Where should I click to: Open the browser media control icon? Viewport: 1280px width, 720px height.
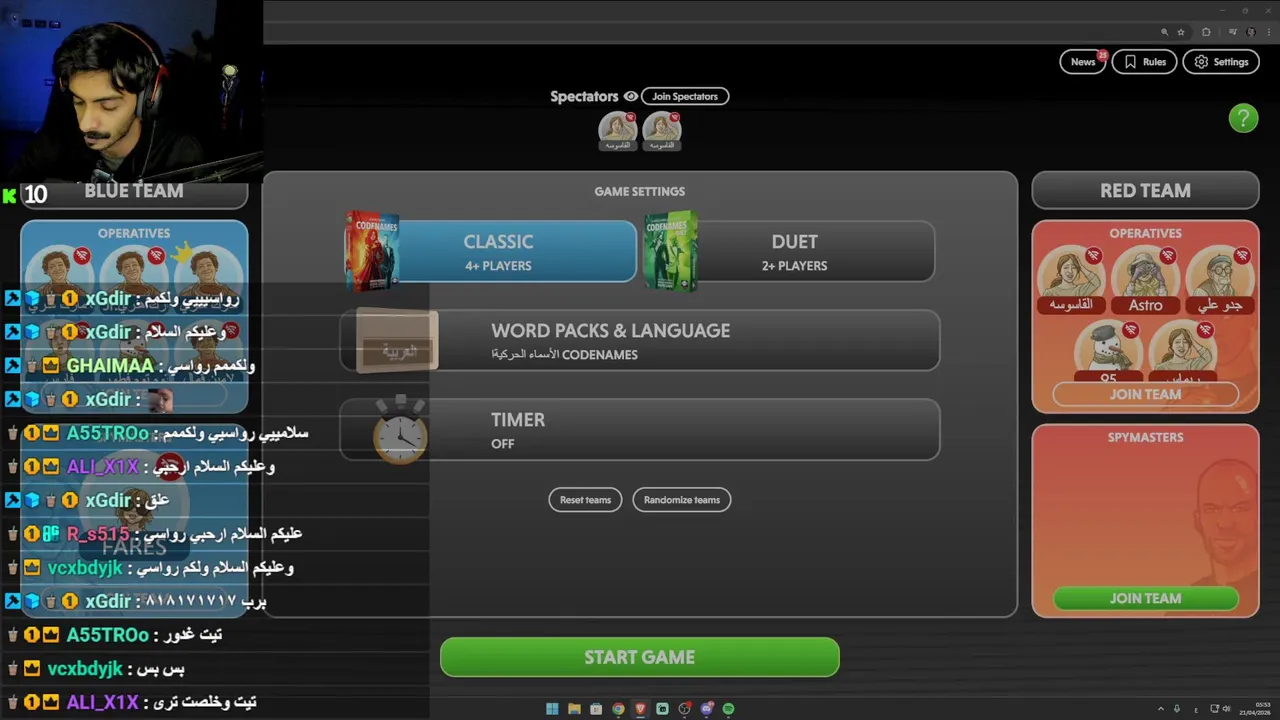(1233, 32)
